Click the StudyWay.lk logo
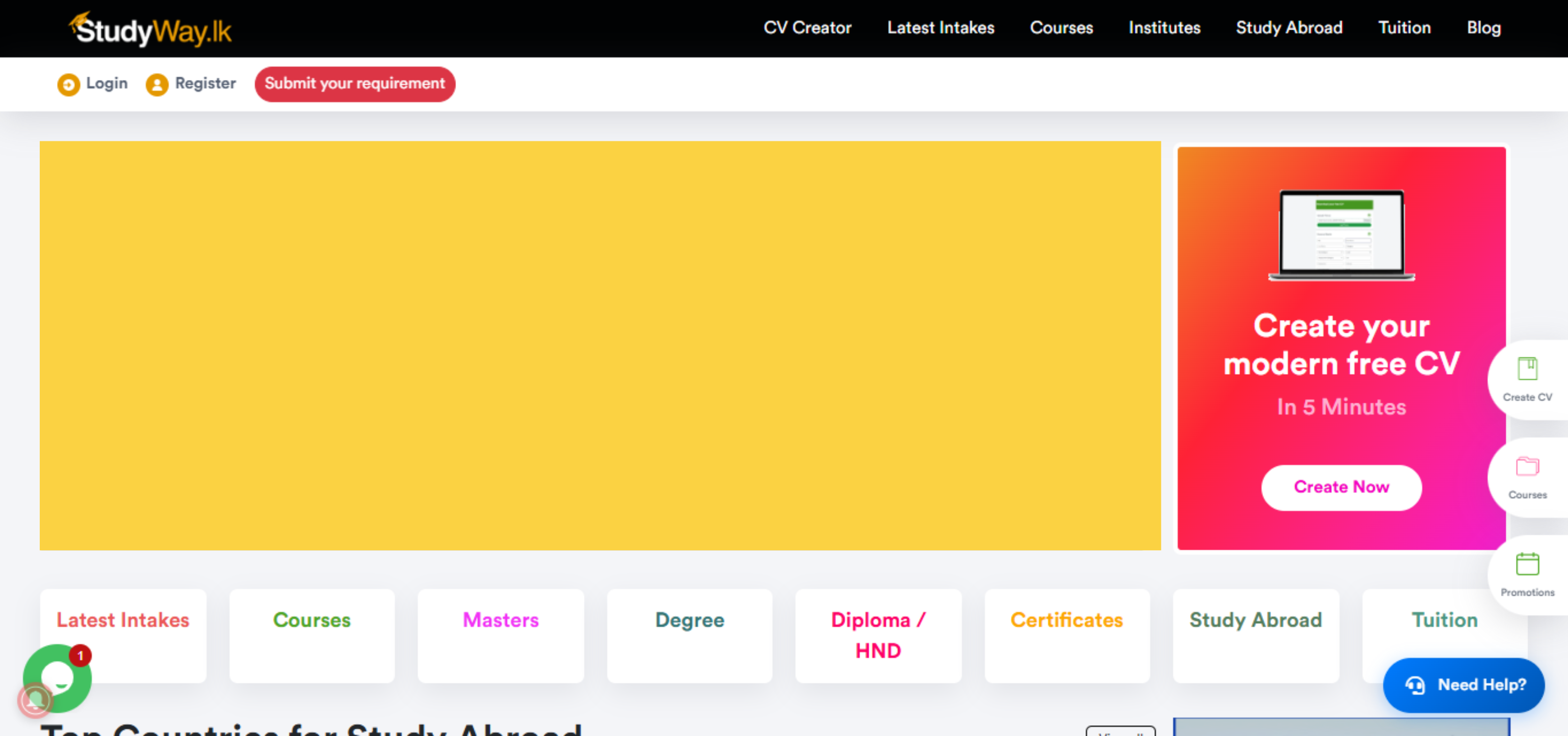 [150, 29]
